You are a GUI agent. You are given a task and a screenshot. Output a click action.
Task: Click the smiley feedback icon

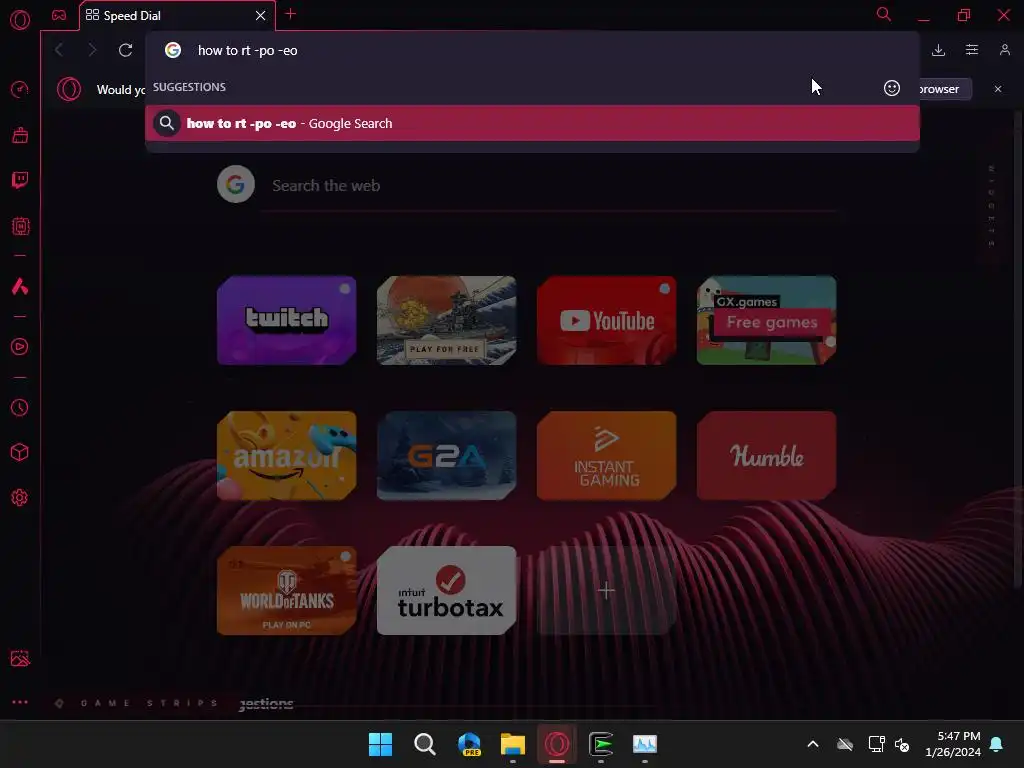tap(892, 88)
